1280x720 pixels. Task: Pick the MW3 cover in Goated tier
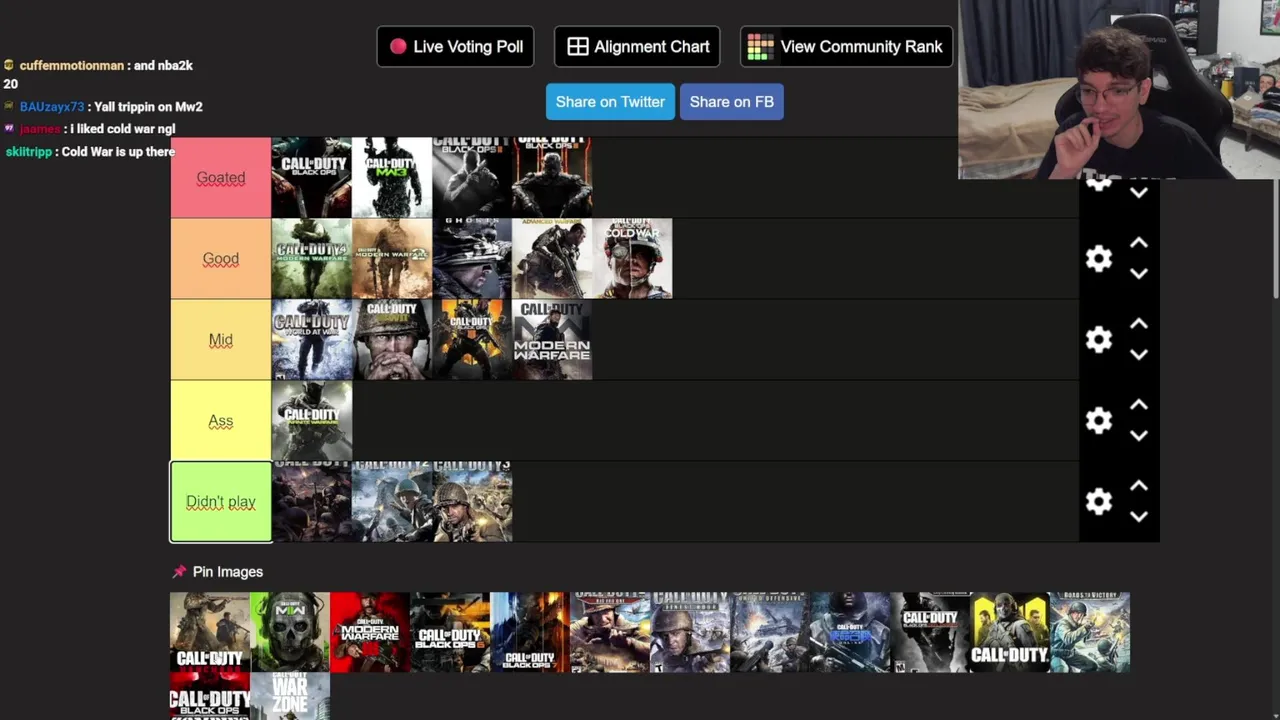point(392,178)
